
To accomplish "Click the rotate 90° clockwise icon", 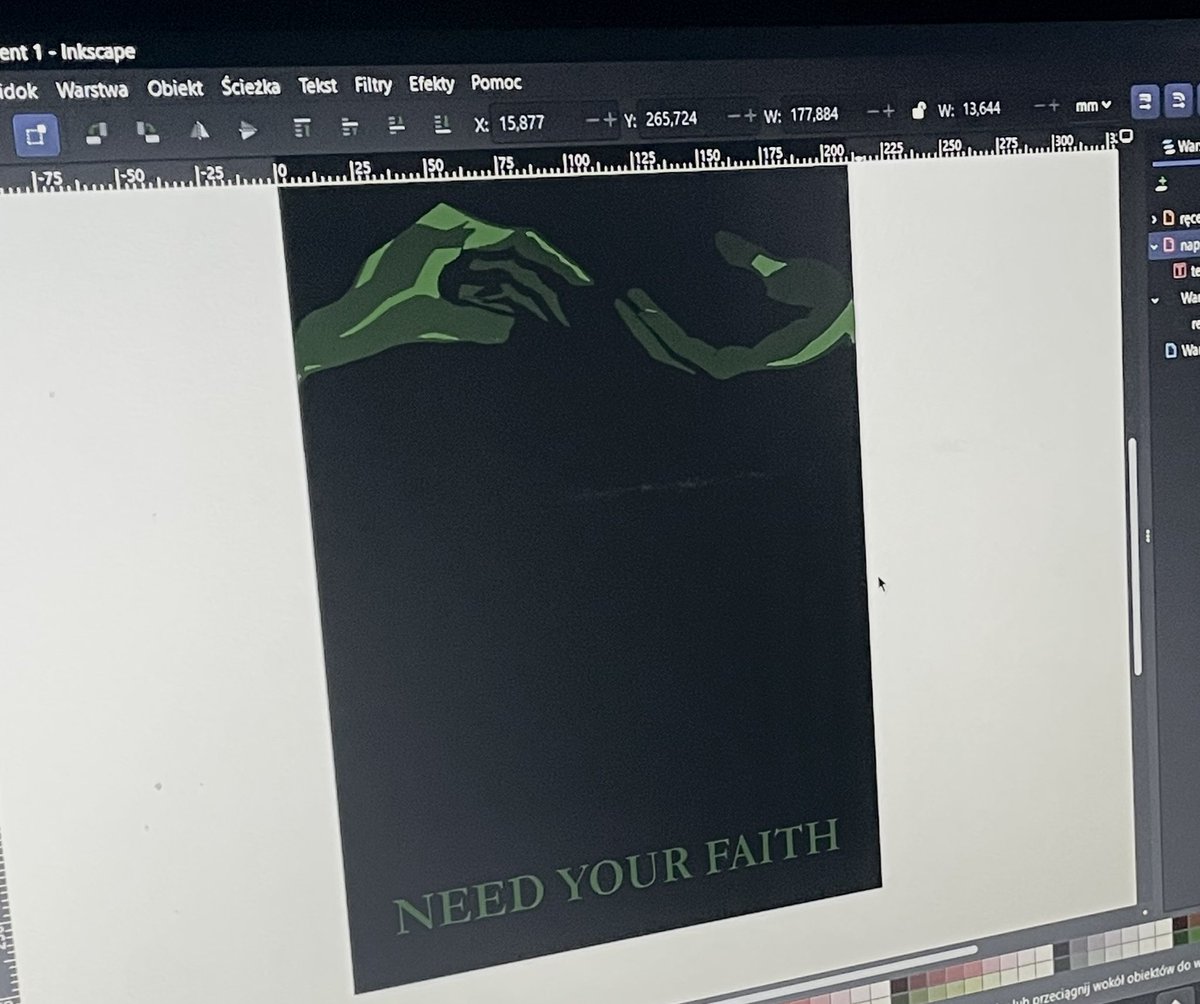I will point(147,130).
